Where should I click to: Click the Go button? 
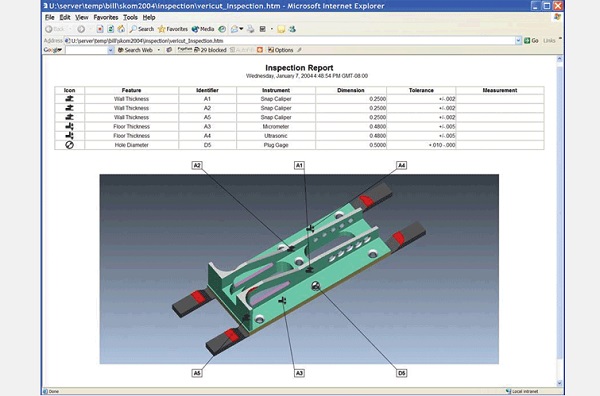pyautogui.click(x=531, y=41)
